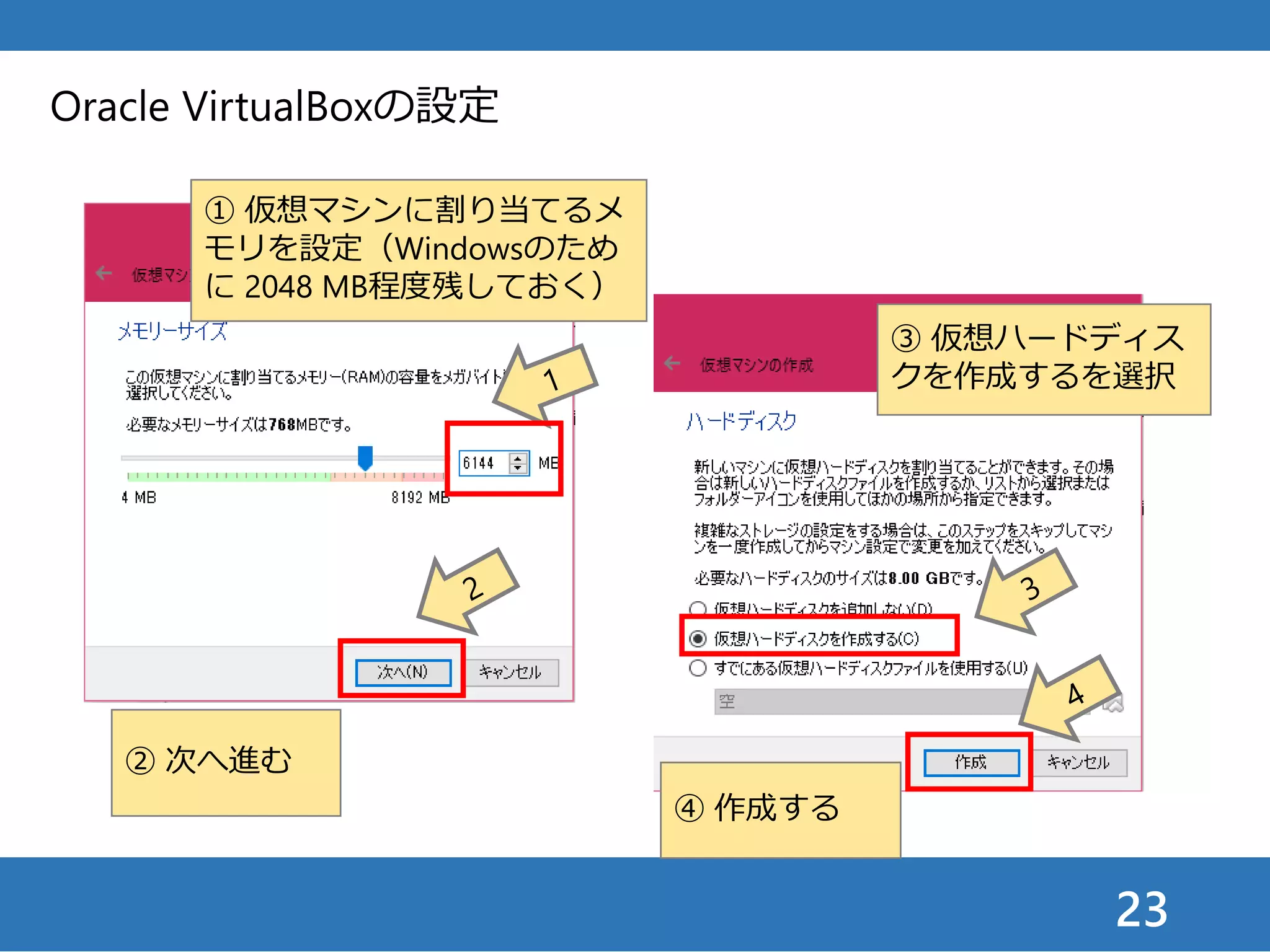Screen dimensions: 1270x952
Task: Click the 必要なハードディスクのサイズは8.00 GB text
Action: point(839,578)
